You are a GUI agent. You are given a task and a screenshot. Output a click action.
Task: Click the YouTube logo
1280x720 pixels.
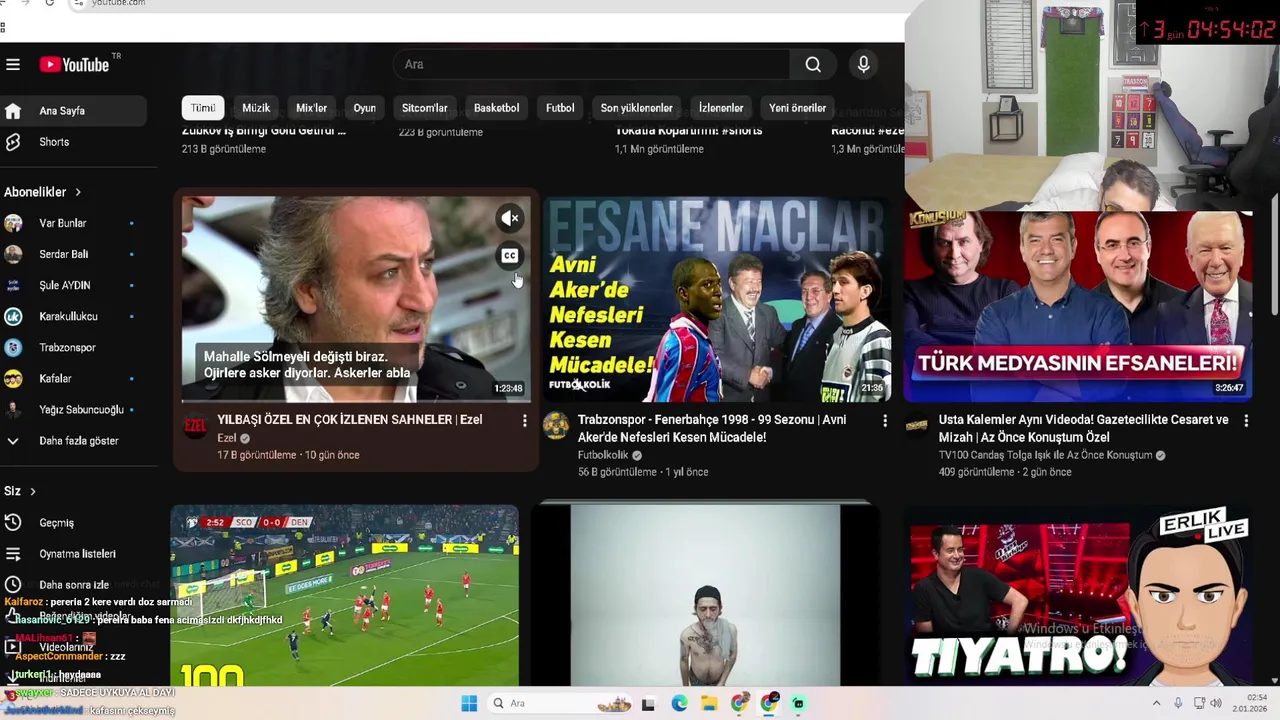(74, 65)
